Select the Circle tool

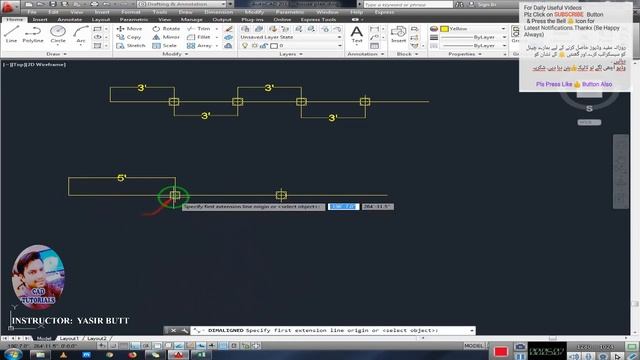coord(58,34)
